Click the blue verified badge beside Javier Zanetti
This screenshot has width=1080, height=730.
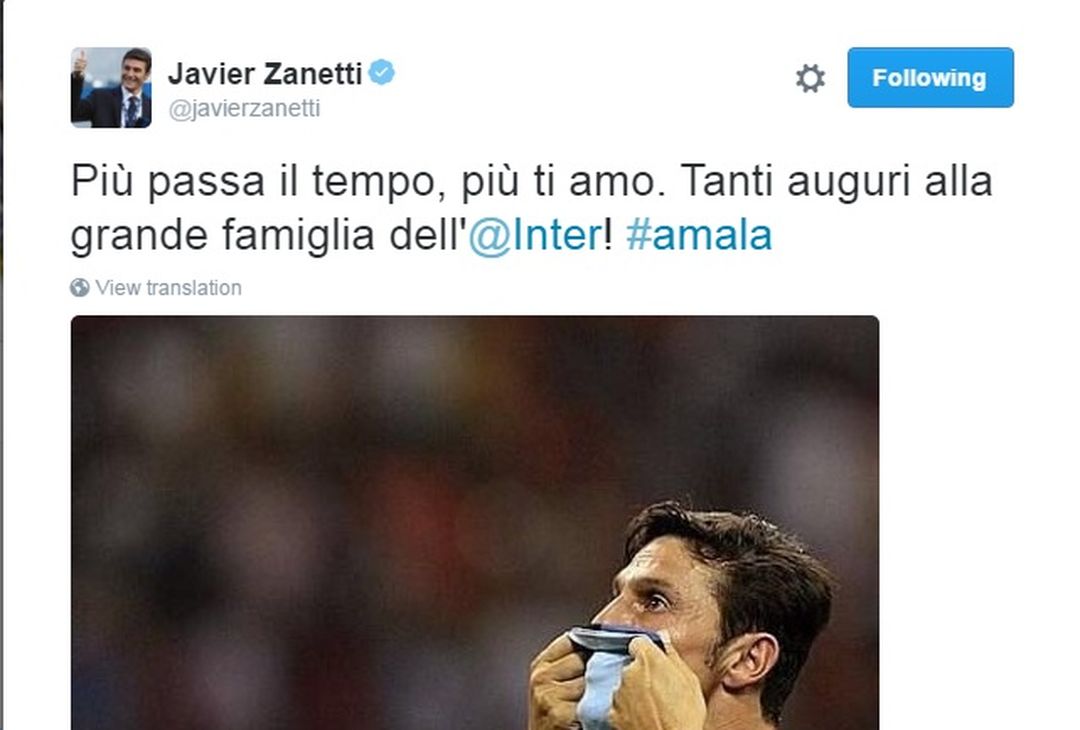(382, 72)
